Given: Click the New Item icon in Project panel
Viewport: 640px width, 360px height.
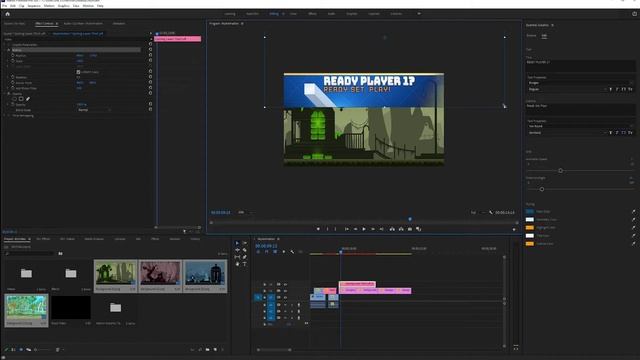Looking at the screenshot, I should pos(215,350).
